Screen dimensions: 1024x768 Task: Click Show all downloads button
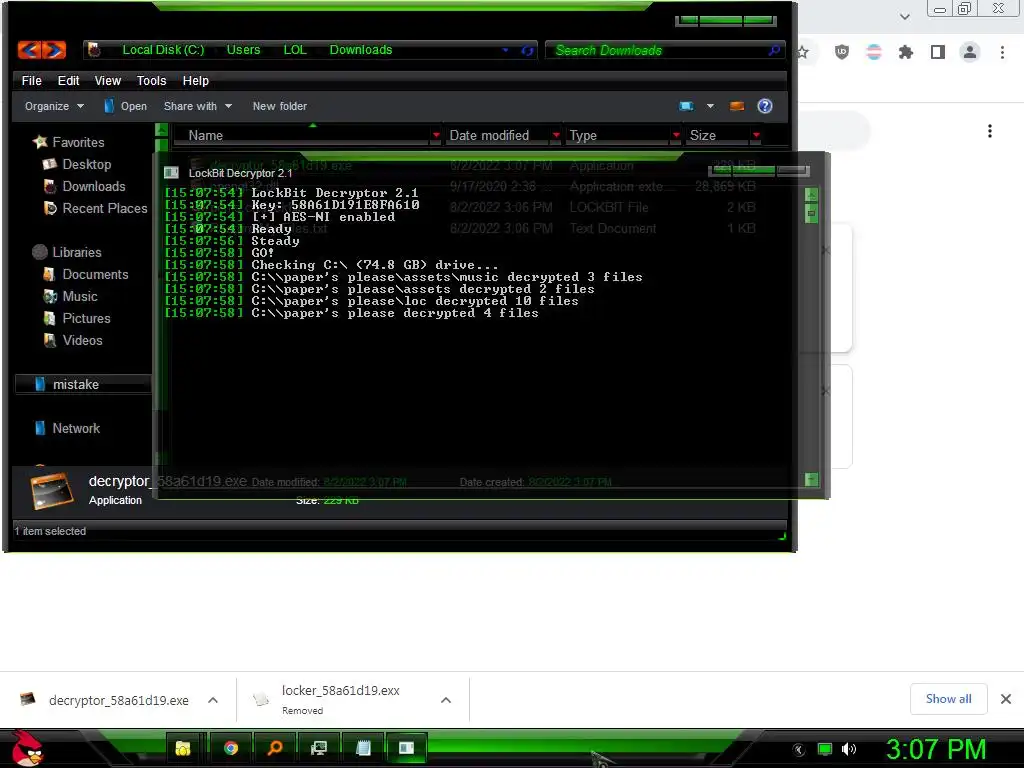click(x=948, y=699)
